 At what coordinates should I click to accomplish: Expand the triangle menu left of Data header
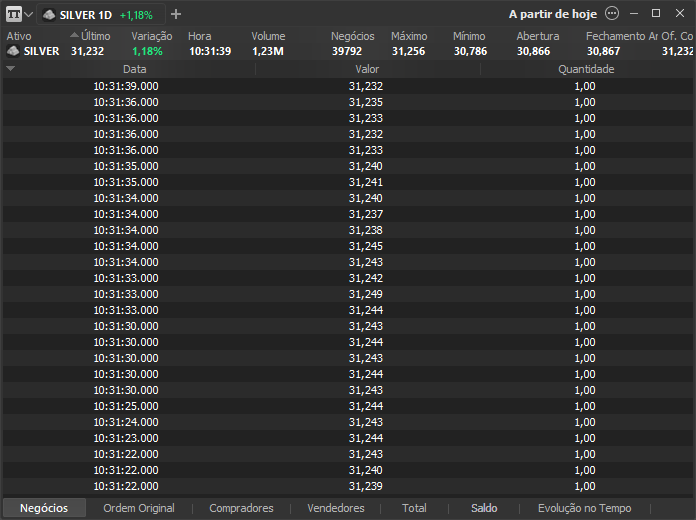pos(10,69)
